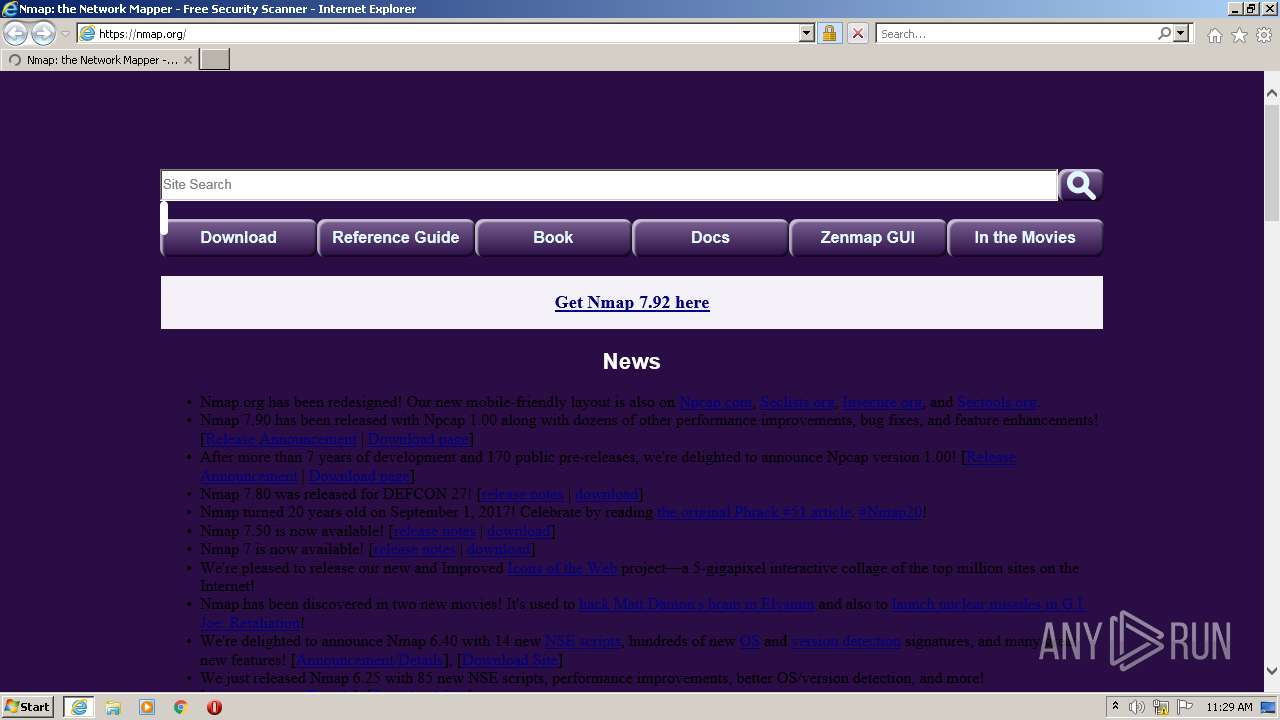Open the Reference Guide navigation button
1280x720 pixels.
pyautogui.click(x=395, y=238)
